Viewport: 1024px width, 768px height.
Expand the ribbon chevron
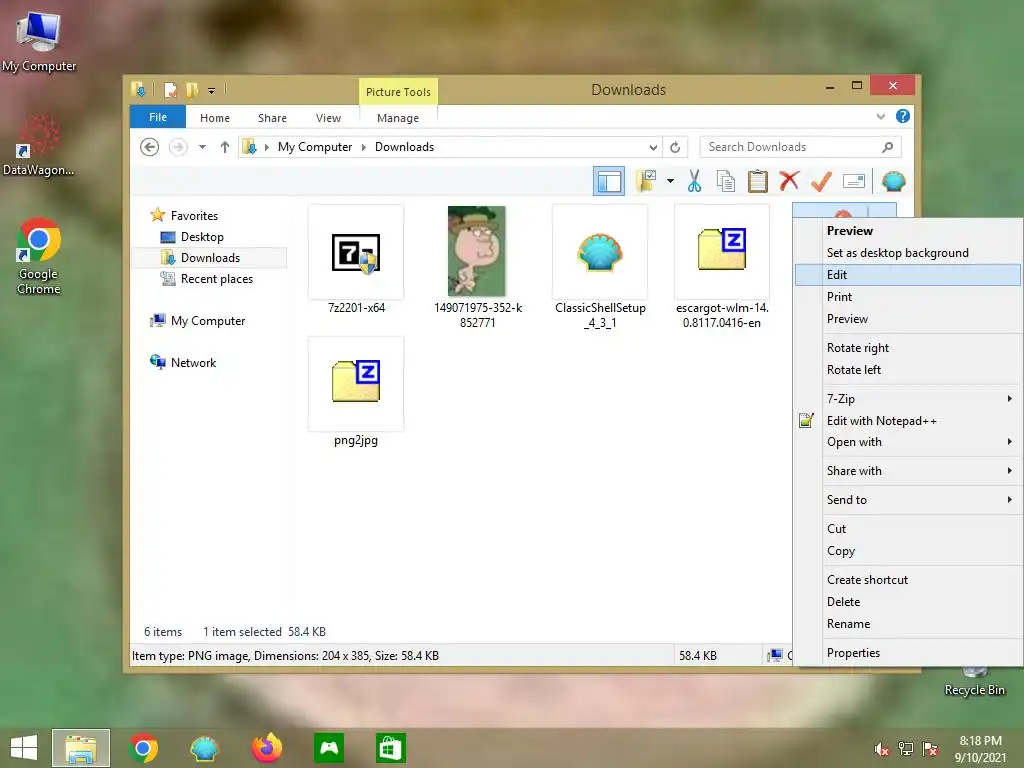pyautogui.click(x=880, y=116)
